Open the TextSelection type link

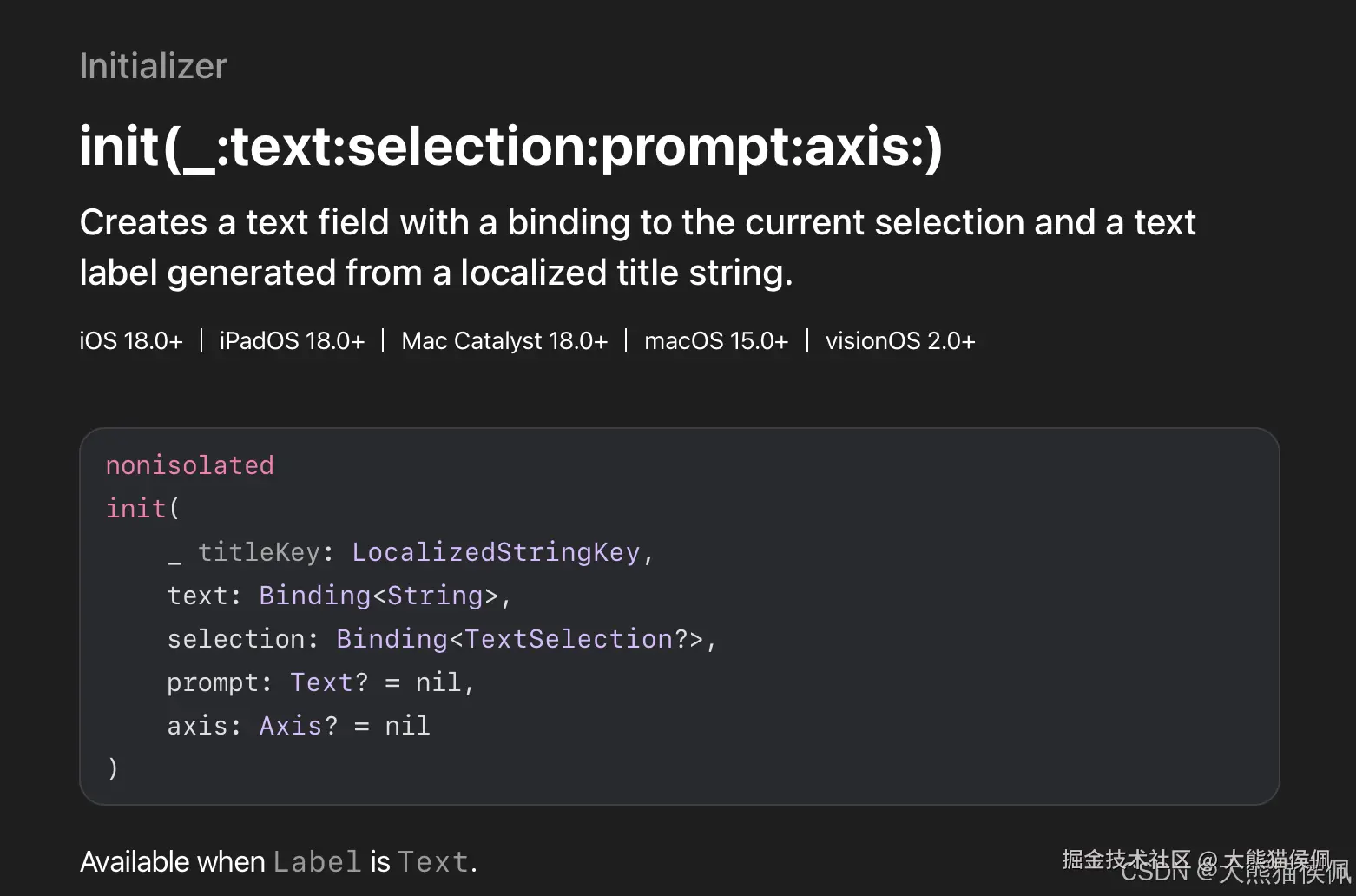click(569, 639)
